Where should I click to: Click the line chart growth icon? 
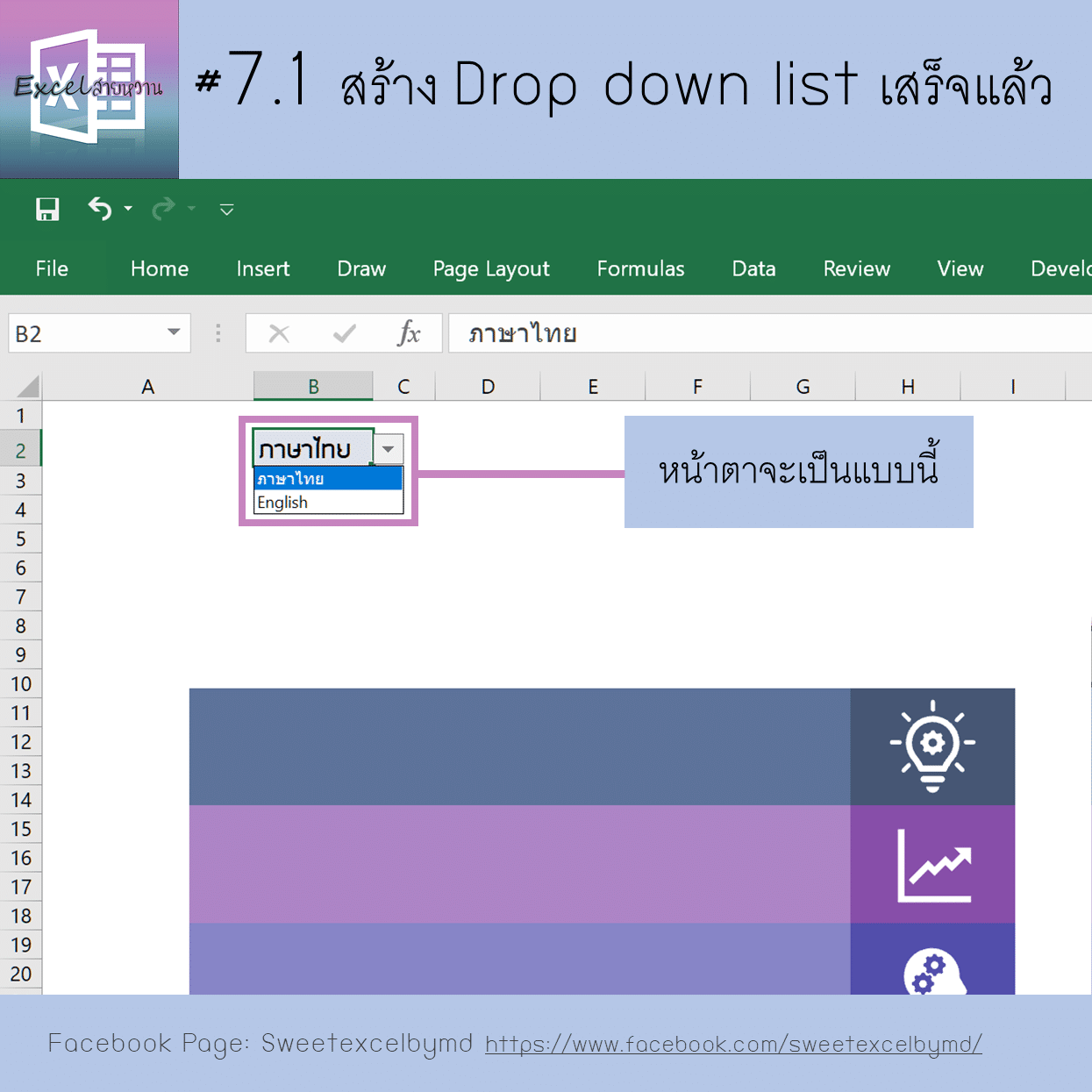933,865
